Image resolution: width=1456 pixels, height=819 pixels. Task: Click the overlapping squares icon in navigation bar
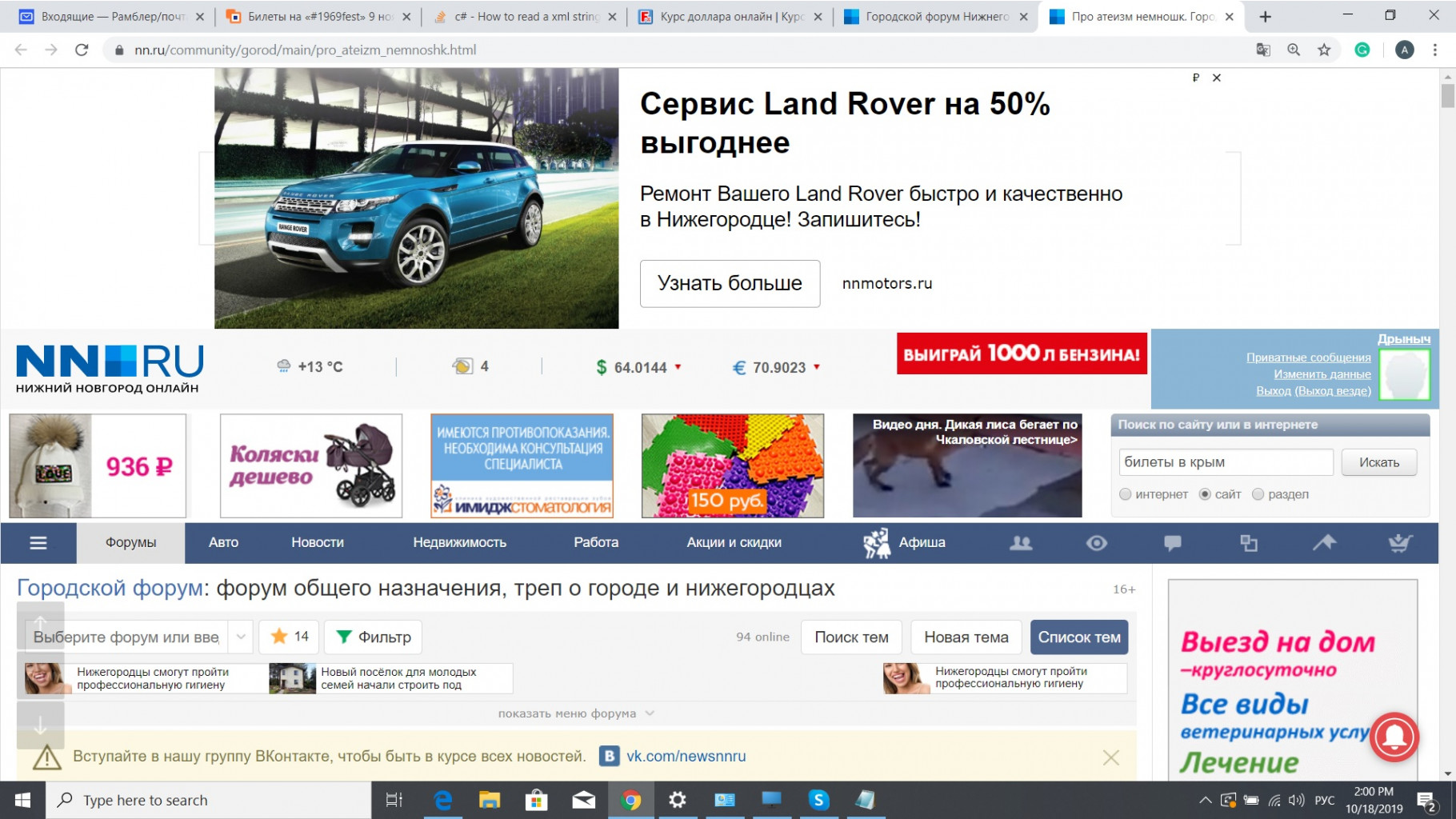pyautogui.click(x=1249, y=543)
